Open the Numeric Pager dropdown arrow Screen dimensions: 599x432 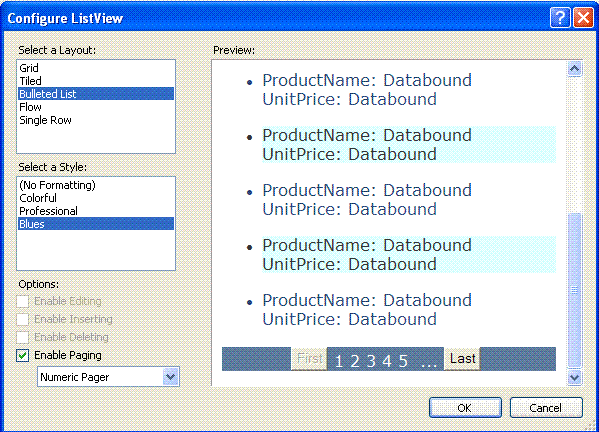[170, 377]
